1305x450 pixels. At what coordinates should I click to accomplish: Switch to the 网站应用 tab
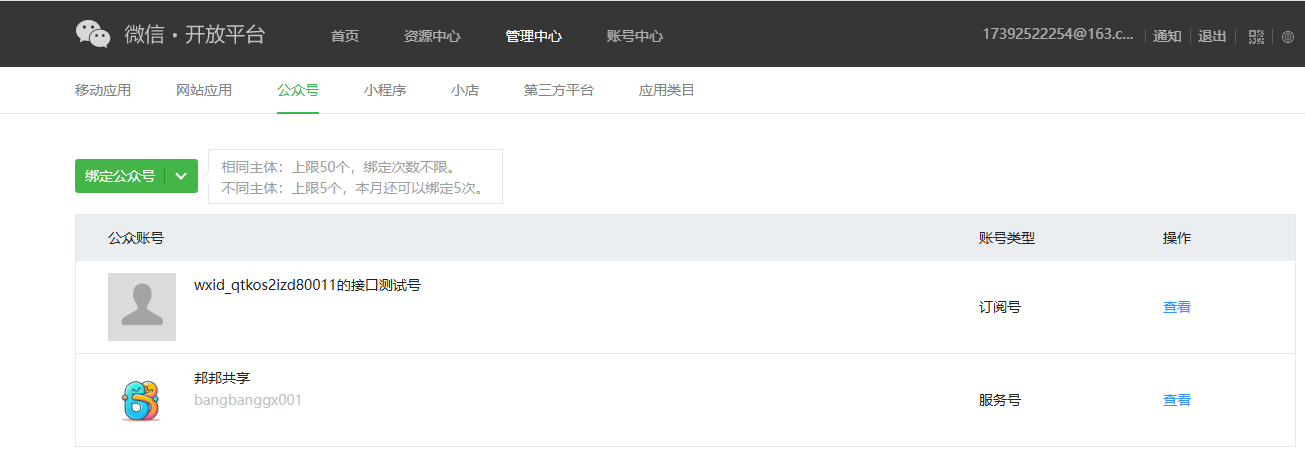[204, 90]
